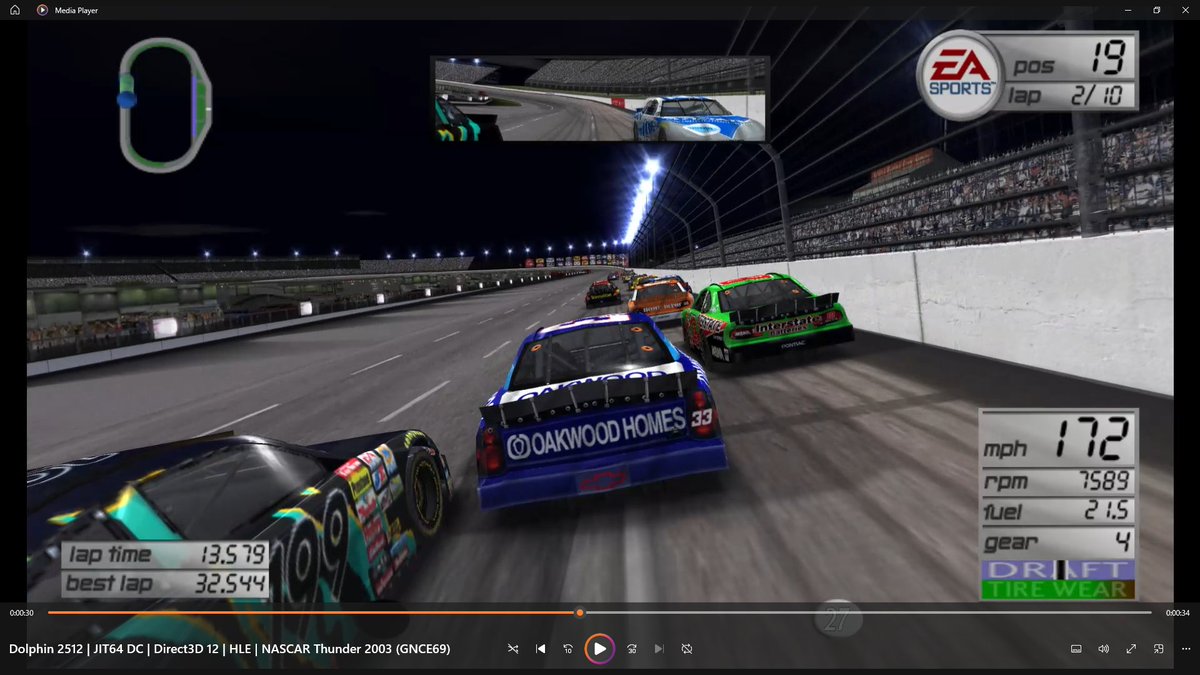Restore down the Media Player window
This screenshot has width=1200, height=675.
pos(1157,10)
